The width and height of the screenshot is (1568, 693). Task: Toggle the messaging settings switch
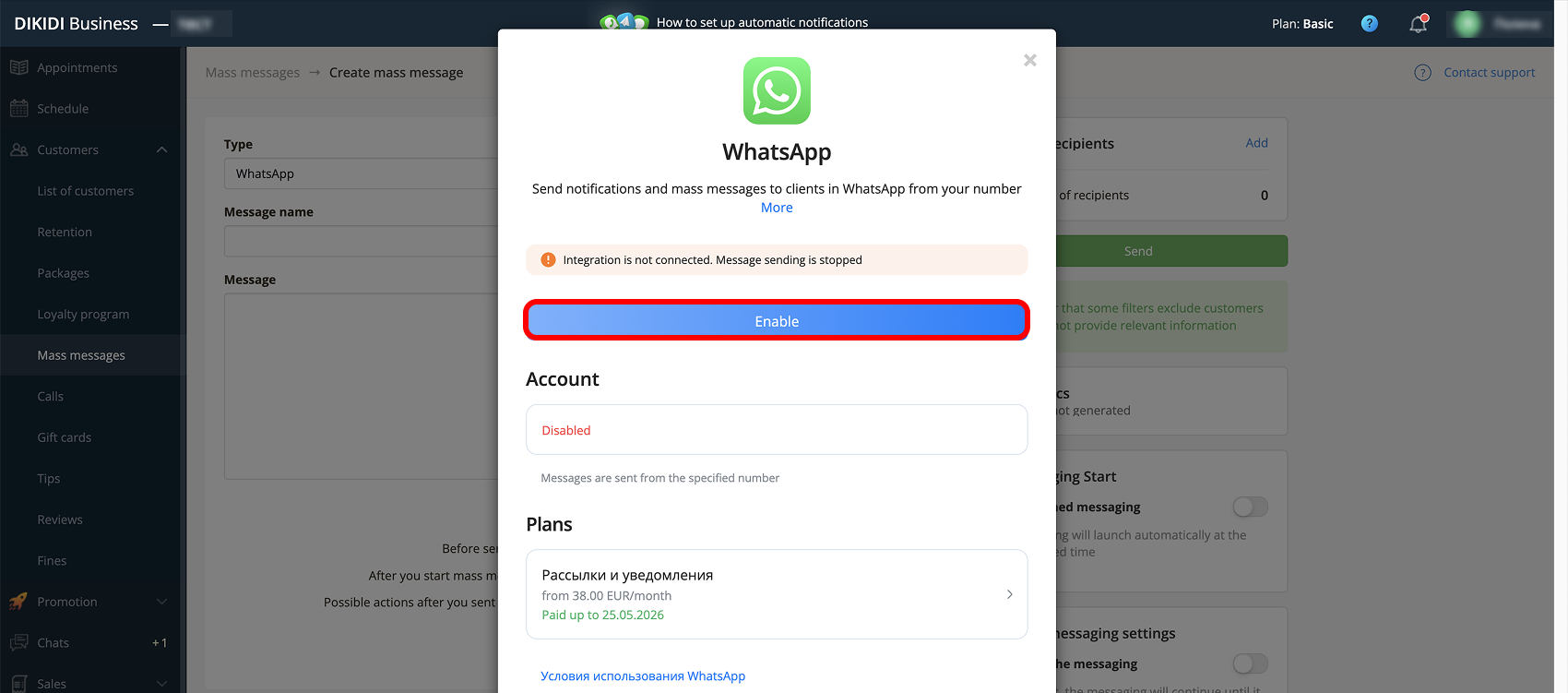pos(1251,663)
